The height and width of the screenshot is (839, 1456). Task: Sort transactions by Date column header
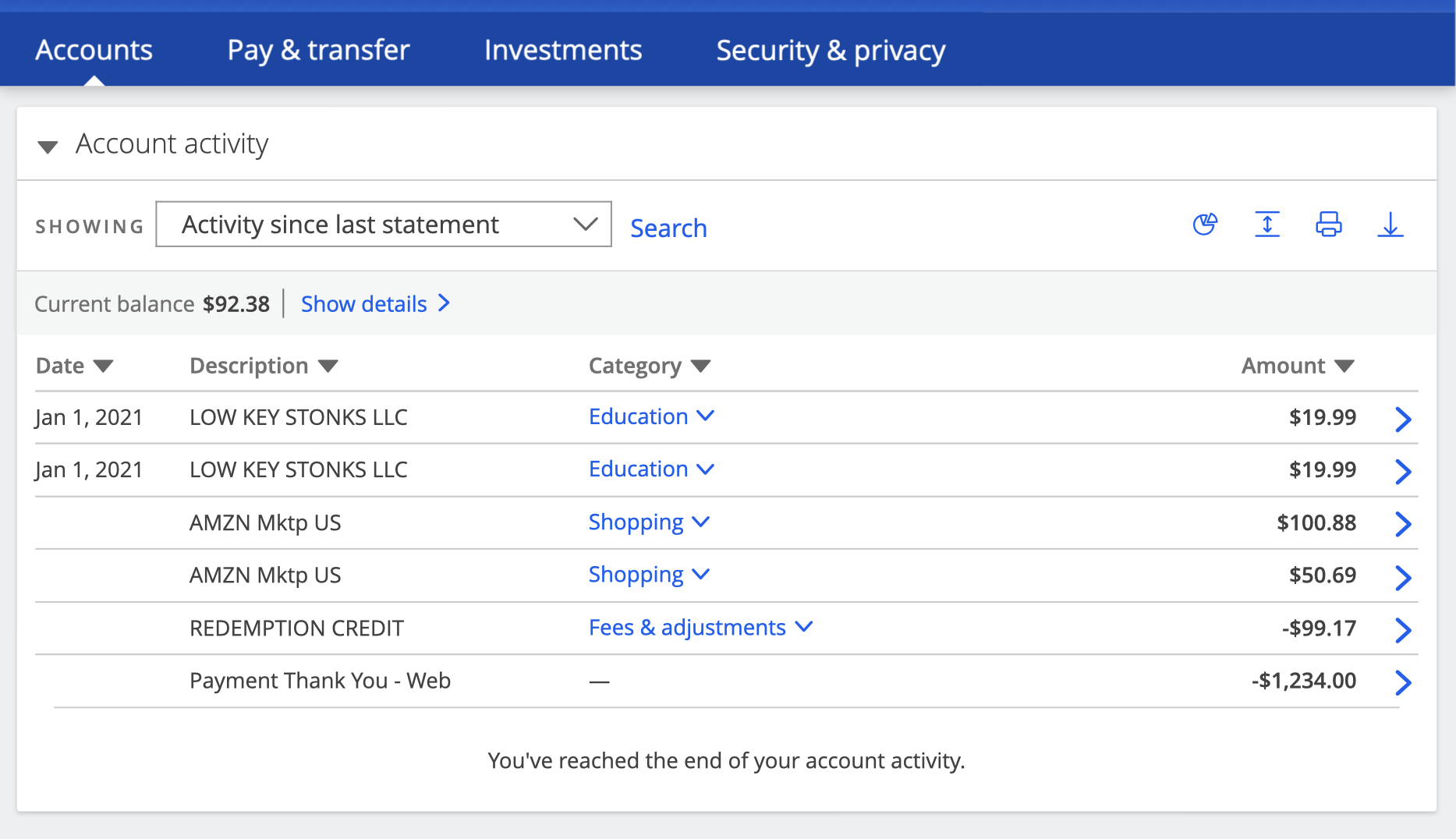pyautogui.click(x=75, y=366)
